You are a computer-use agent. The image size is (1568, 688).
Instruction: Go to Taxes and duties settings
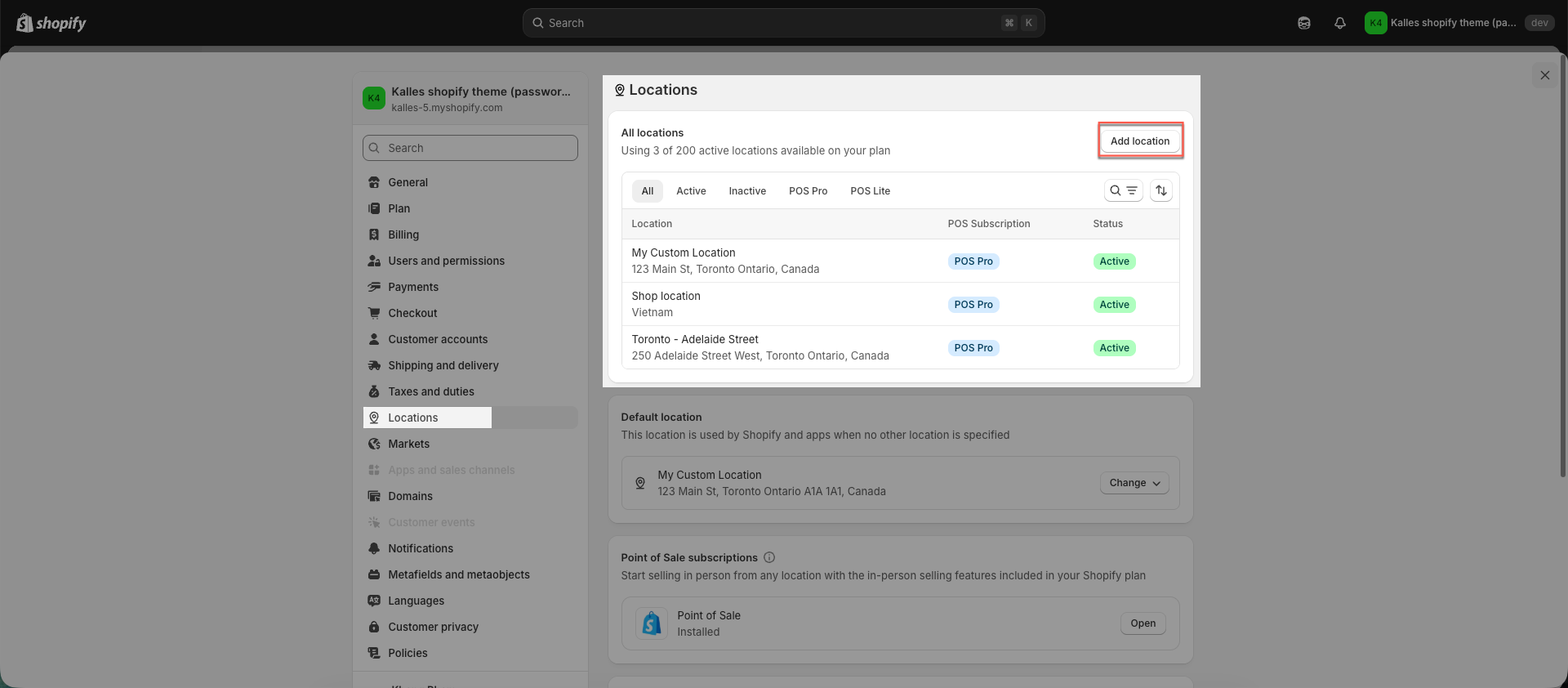430,391
